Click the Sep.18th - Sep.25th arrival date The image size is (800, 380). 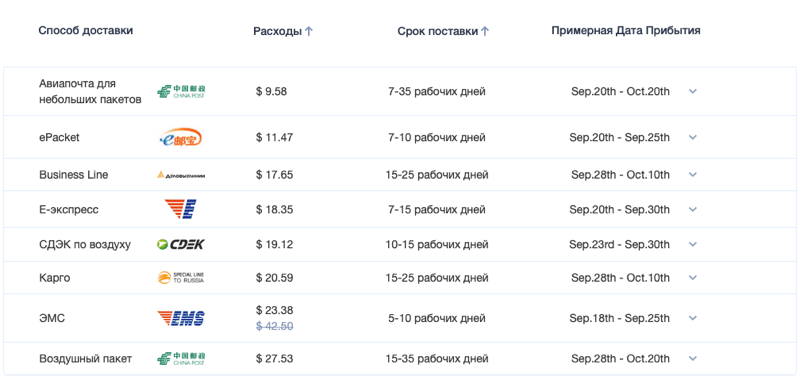pos(619,318)
